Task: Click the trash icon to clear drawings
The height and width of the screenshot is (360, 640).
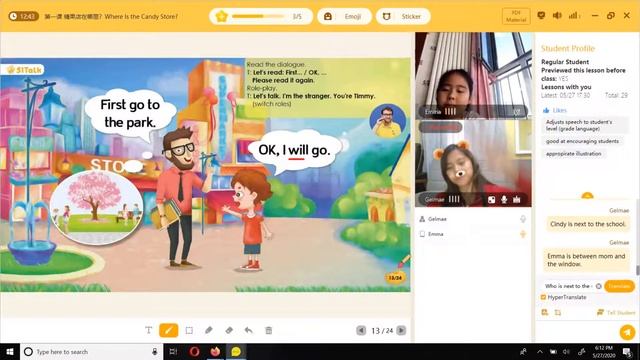Action: (269, 330)
